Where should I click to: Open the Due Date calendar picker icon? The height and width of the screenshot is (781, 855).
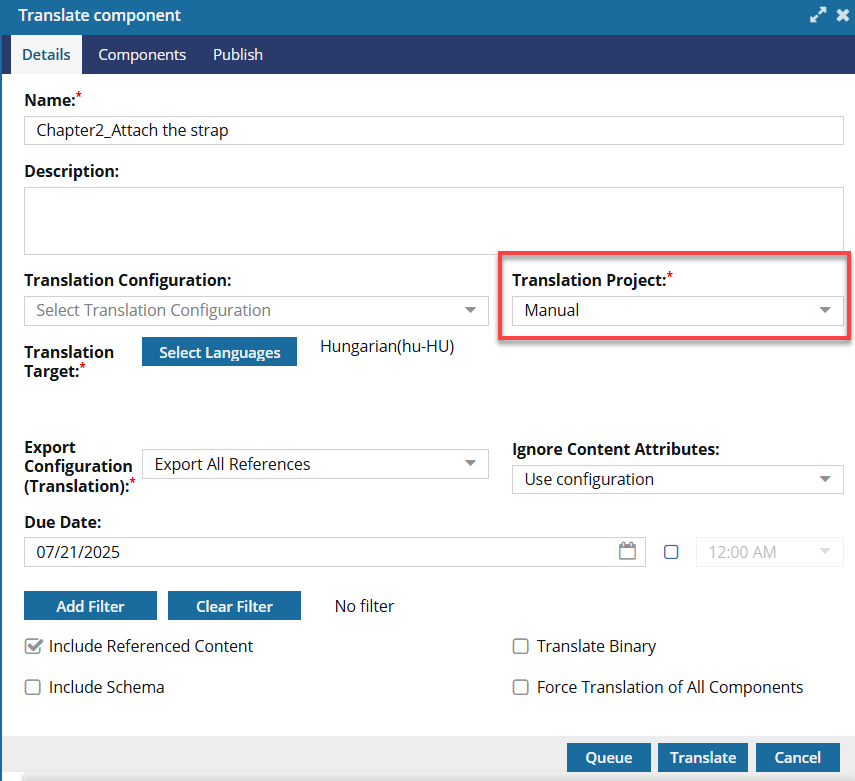tap(627, 551)
